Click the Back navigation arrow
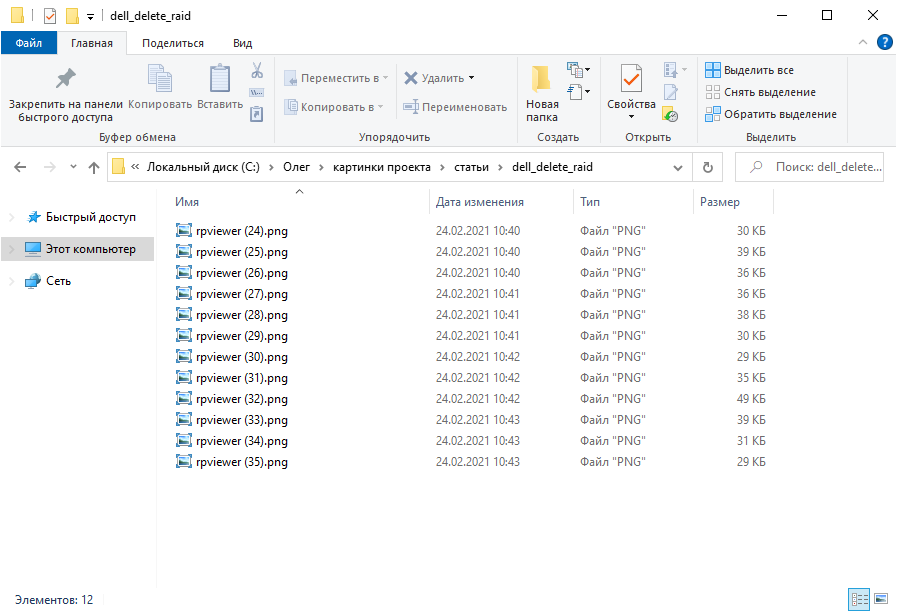Viewport: 897px width, 612px height. tap(20, 167)
